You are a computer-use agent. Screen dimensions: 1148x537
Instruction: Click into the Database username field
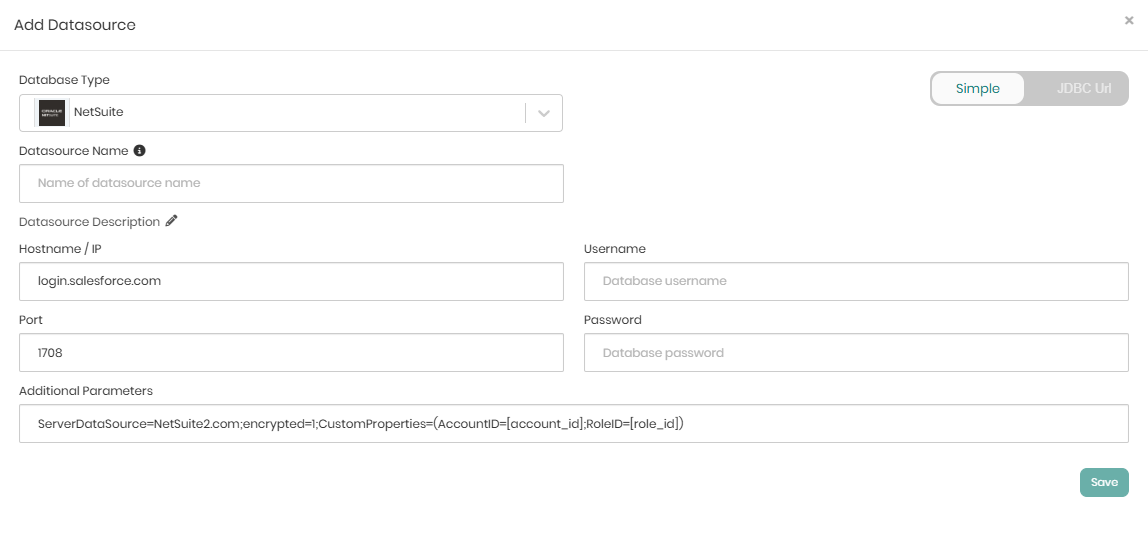[856, 282]
